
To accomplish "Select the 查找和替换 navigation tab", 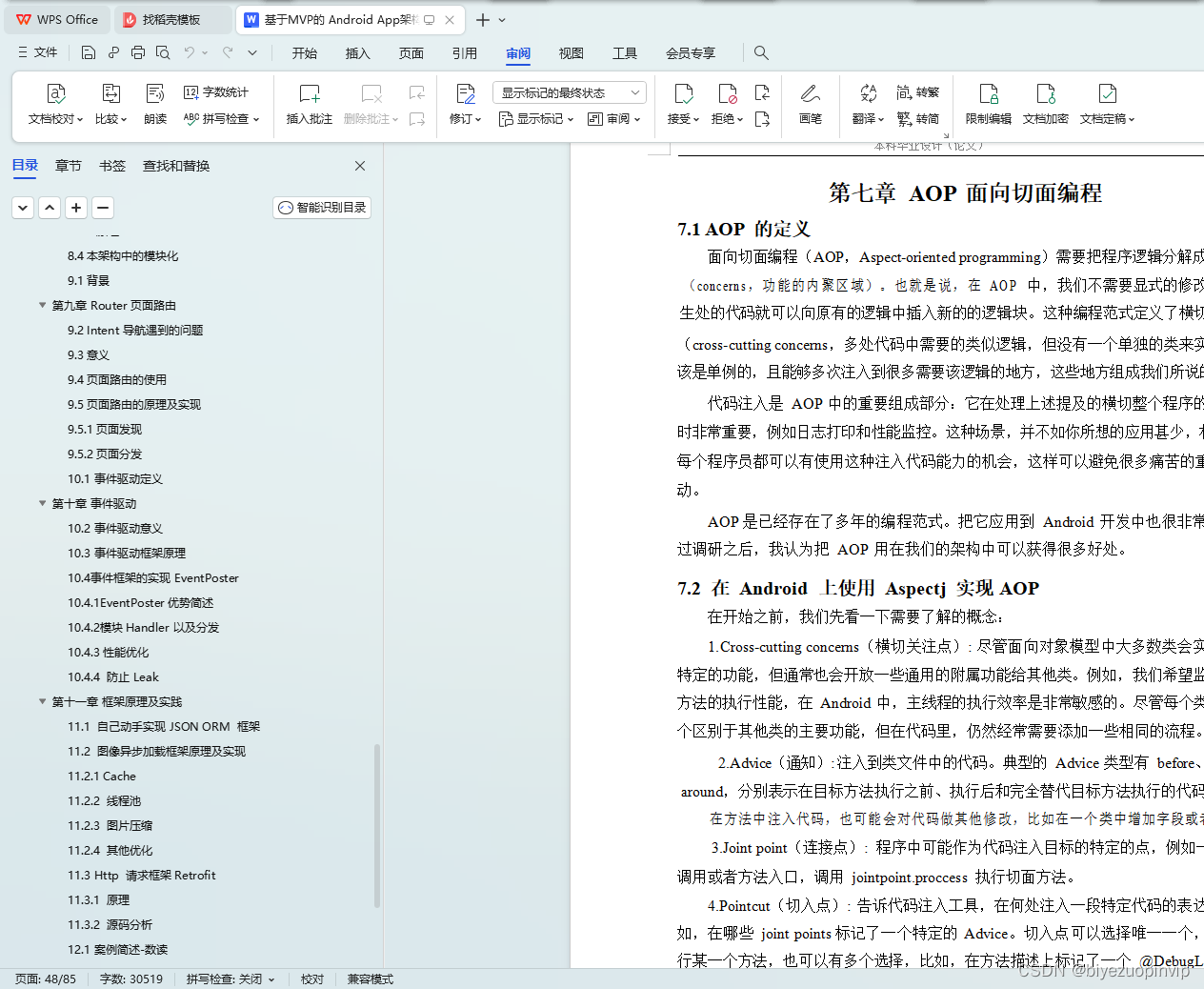I will click(x=176, y=166).
